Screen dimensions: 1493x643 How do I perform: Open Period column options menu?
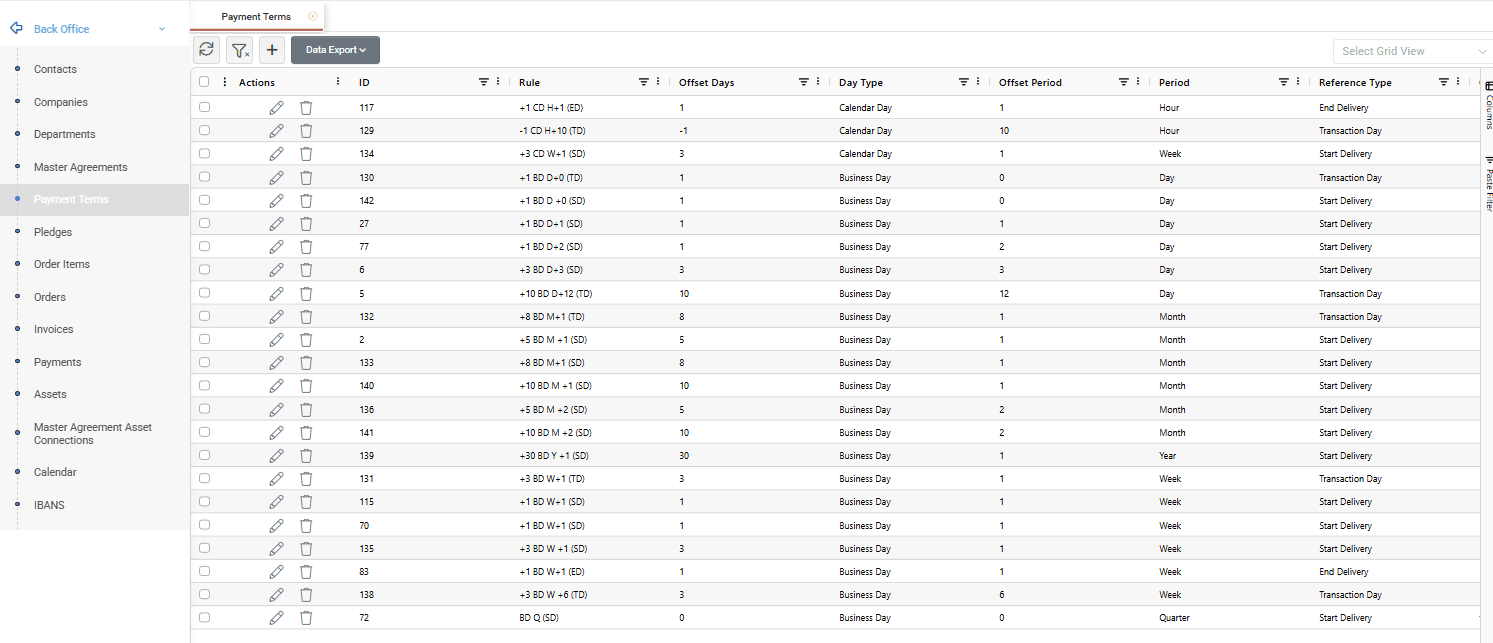(x=1298, y=82)
